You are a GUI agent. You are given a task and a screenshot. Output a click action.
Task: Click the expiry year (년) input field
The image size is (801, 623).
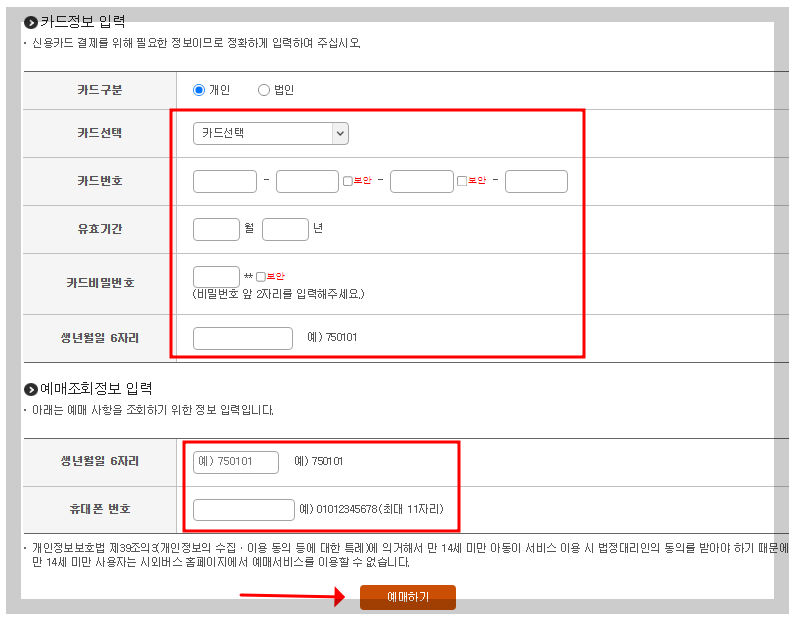[x=285, y=229]
